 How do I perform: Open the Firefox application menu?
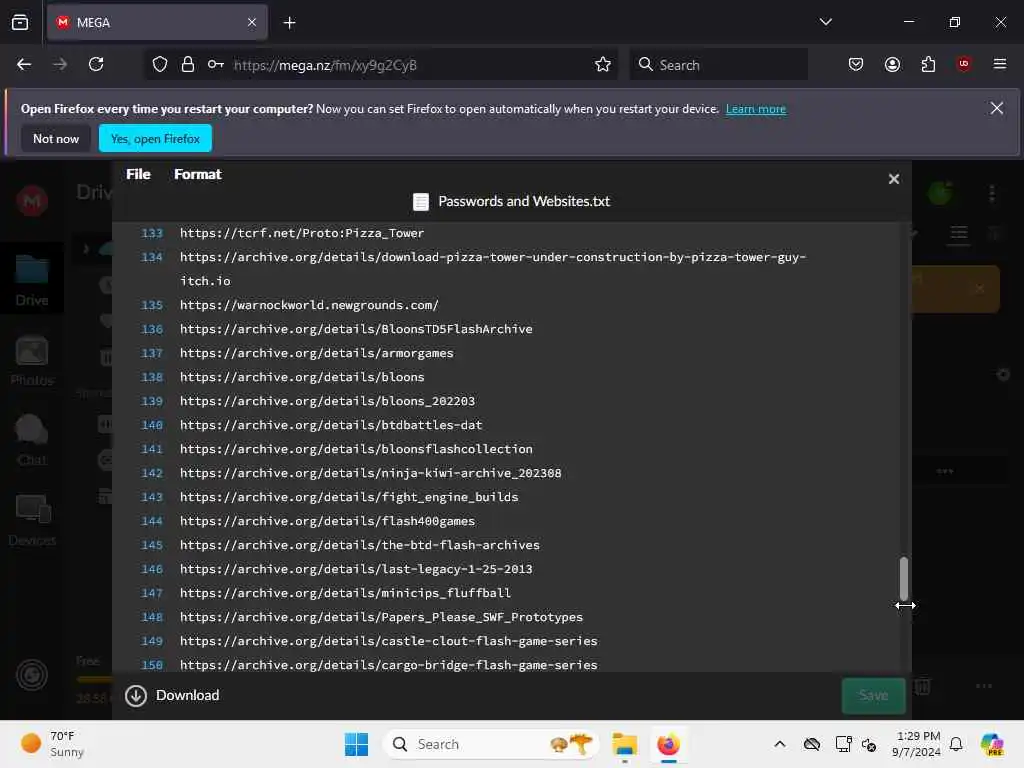tap(1000, 64)
